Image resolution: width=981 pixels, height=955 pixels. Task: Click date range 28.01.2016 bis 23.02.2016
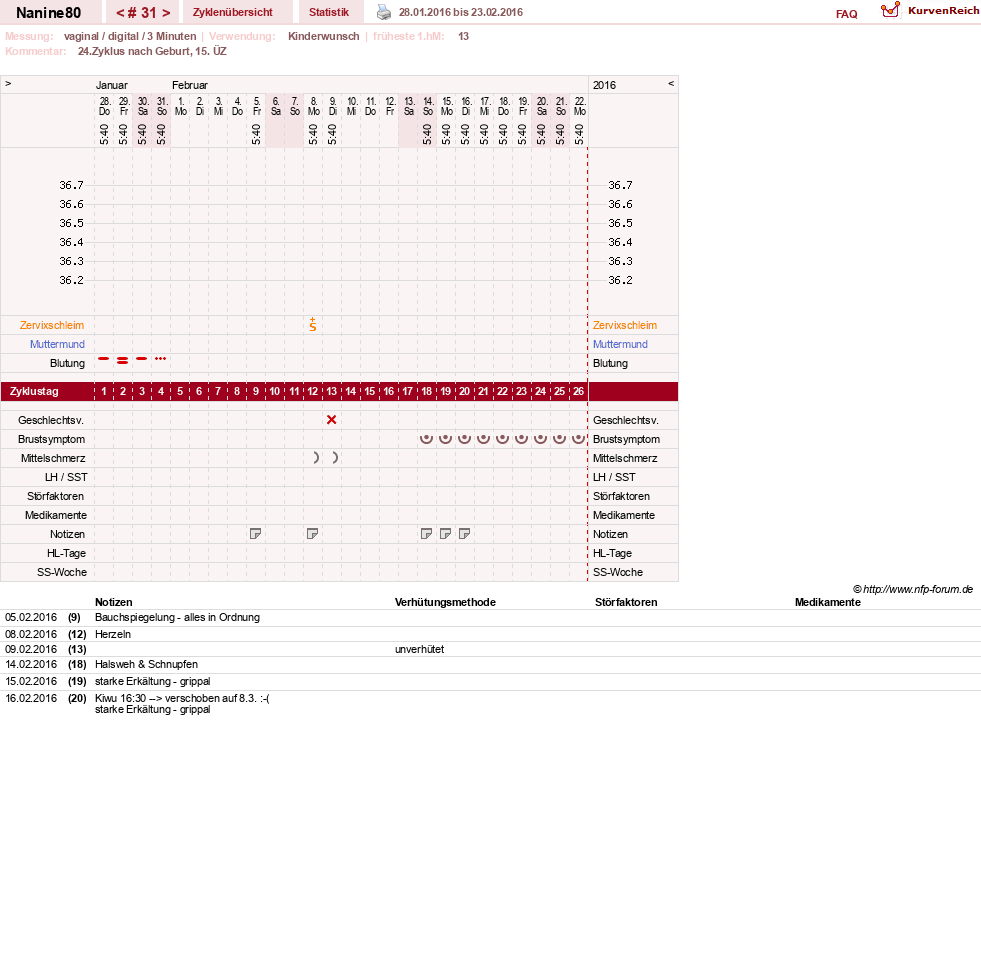(x=460, y=12)
